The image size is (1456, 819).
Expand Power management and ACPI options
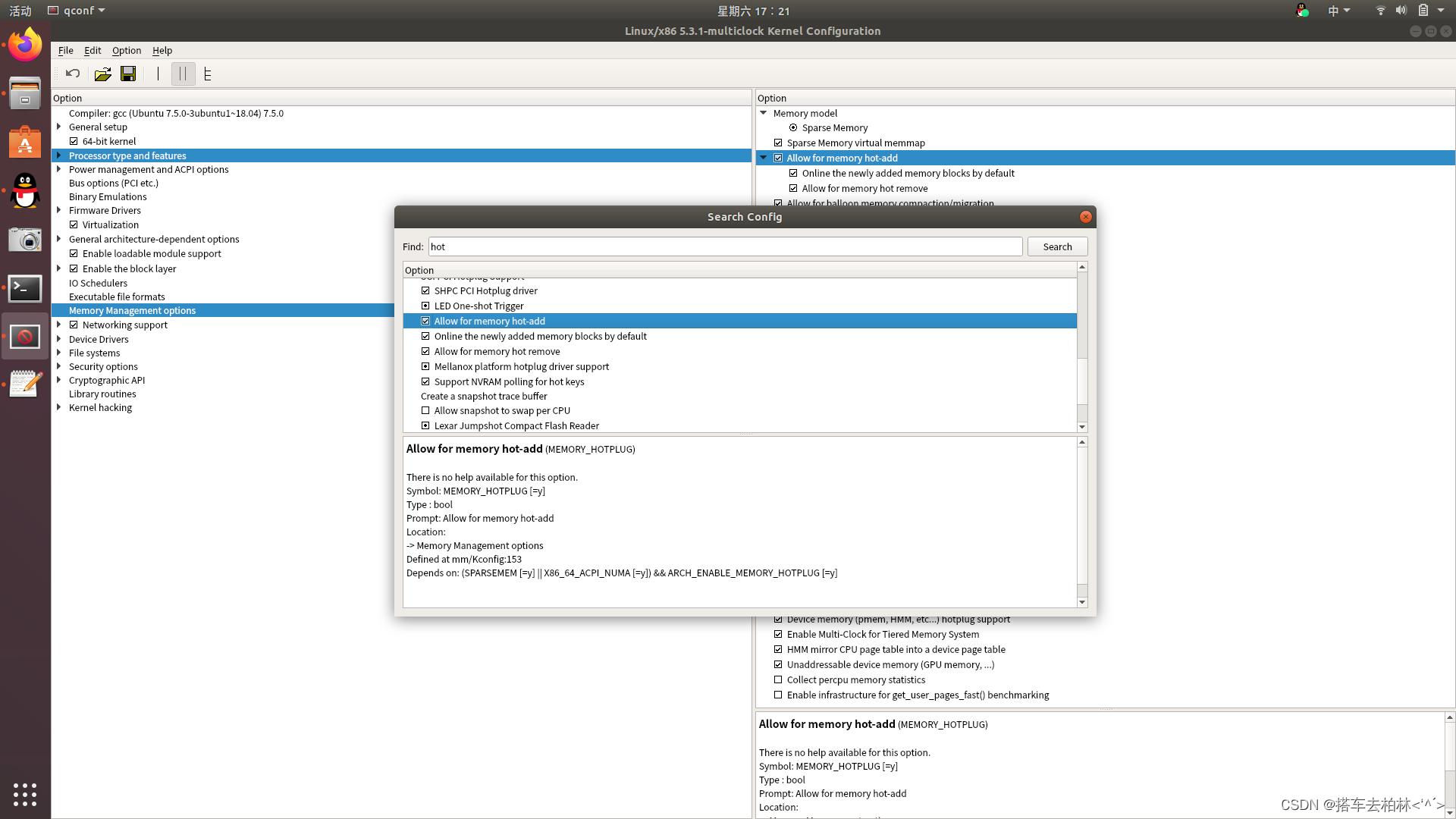(58, 169)
